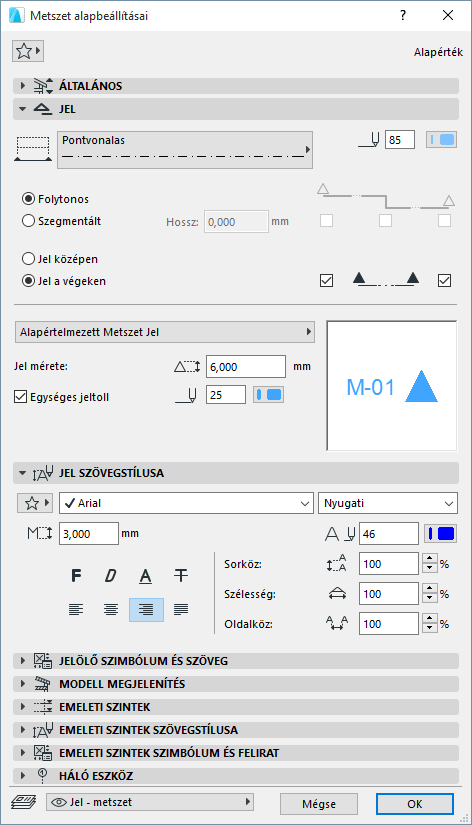This screenshot has width=472, height=825.
Task: Open marker pen color swatch beside 25
Action: (268, 395)
